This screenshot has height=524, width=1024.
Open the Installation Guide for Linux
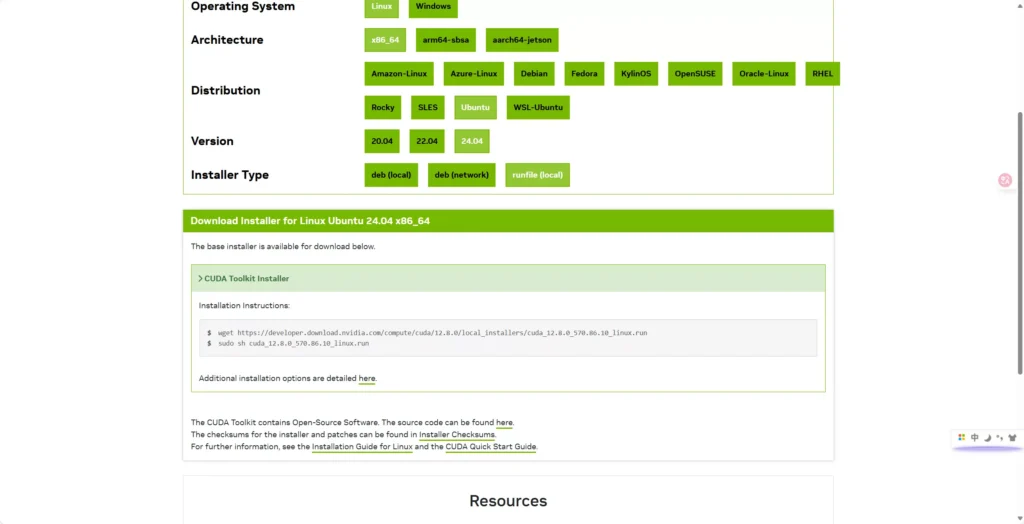(x=362, y=447)
